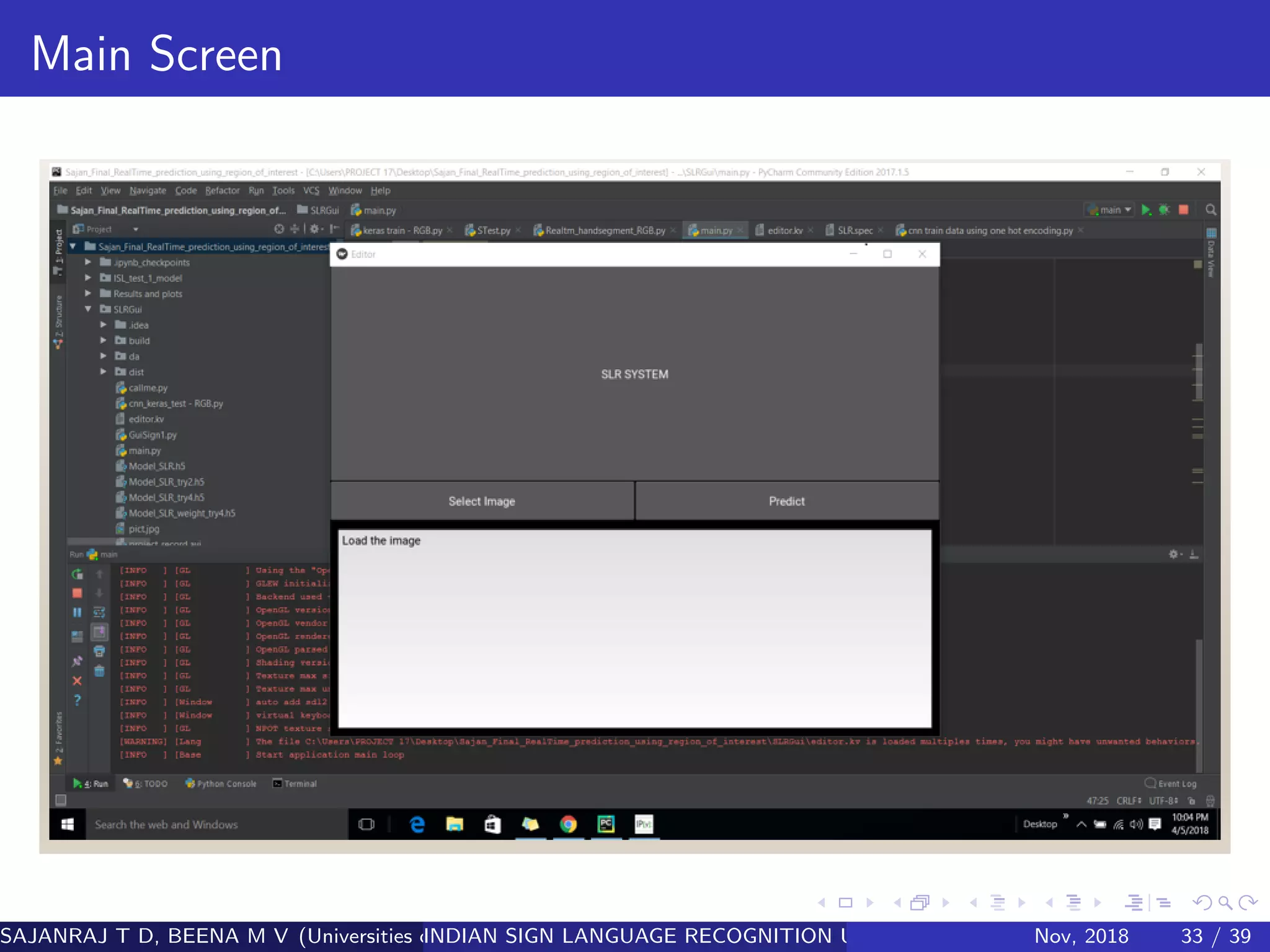Switch to the editor.kv tab

(784, 231)
